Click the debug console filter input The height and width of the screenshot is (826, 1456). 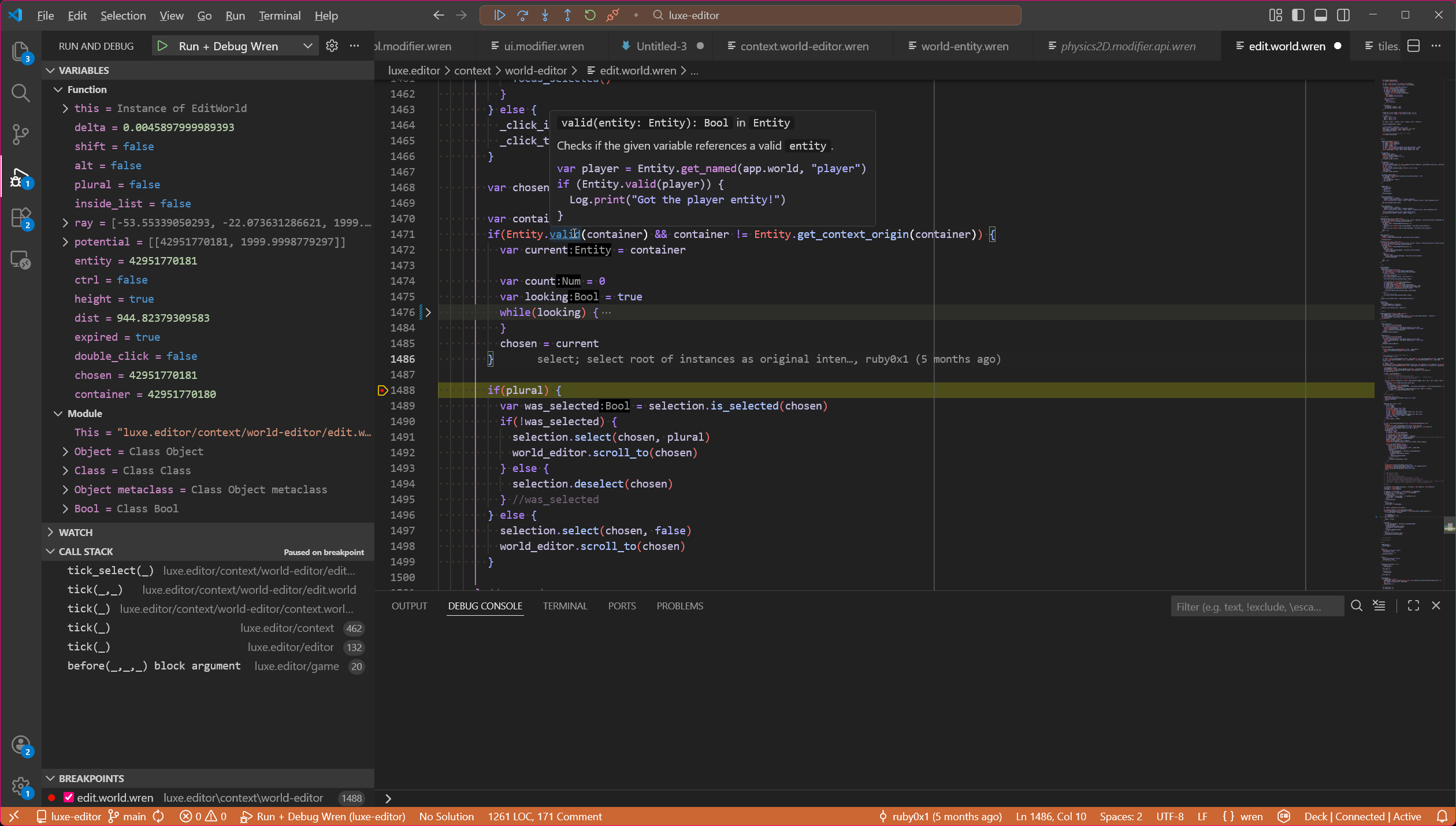tap(1256, 607)
